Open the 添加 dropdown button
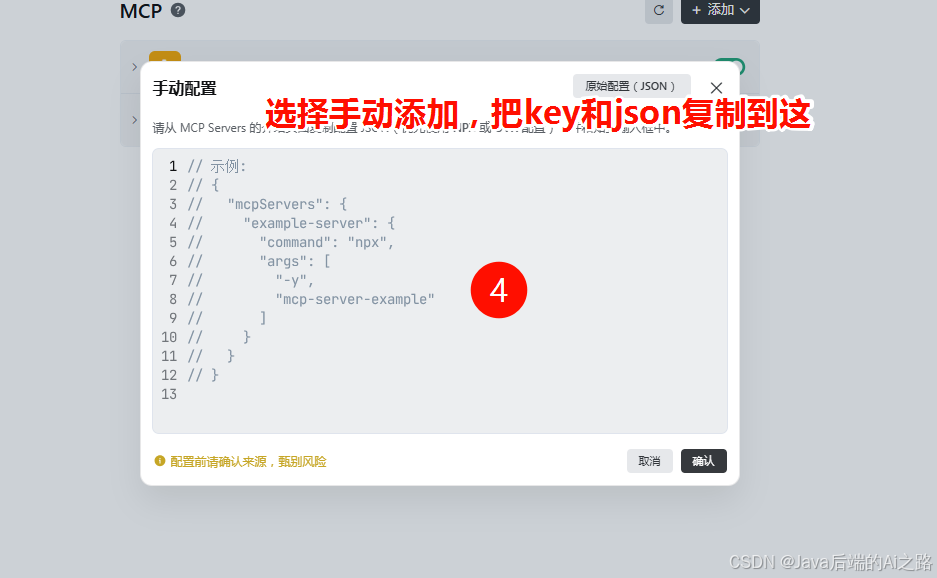The width and height of the screenshot is (937, 578). pyautogui.click(x=720, y=10)
